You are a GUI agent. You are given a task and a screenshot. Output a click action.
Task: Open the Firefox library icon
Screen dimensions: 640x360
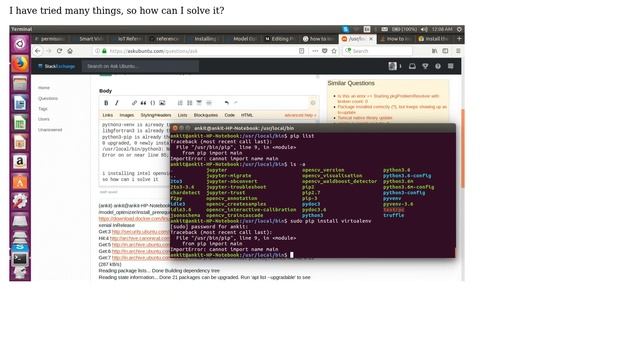click(435, 51)
